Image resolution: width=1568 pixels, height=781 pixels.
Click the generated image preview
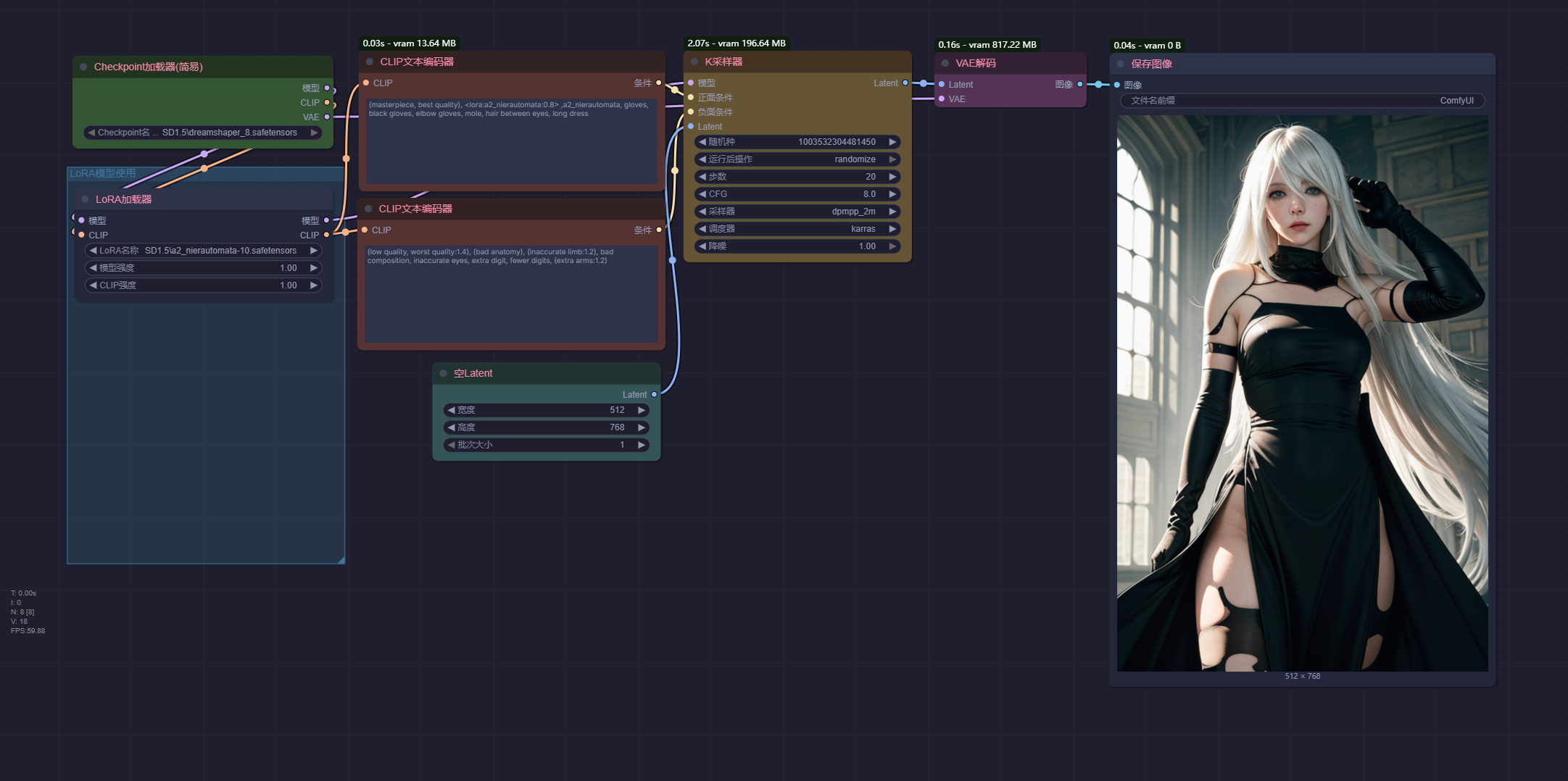[1302, 393]
